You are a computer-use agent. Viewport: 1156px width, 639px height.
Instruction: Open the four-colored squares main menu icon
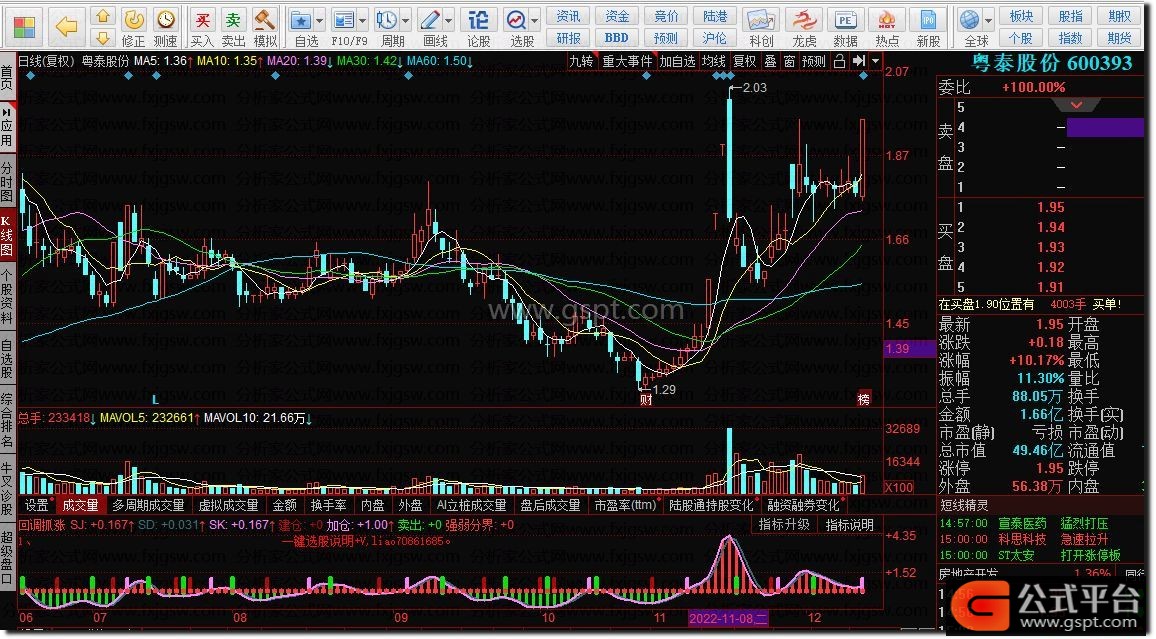pos(24,27)
